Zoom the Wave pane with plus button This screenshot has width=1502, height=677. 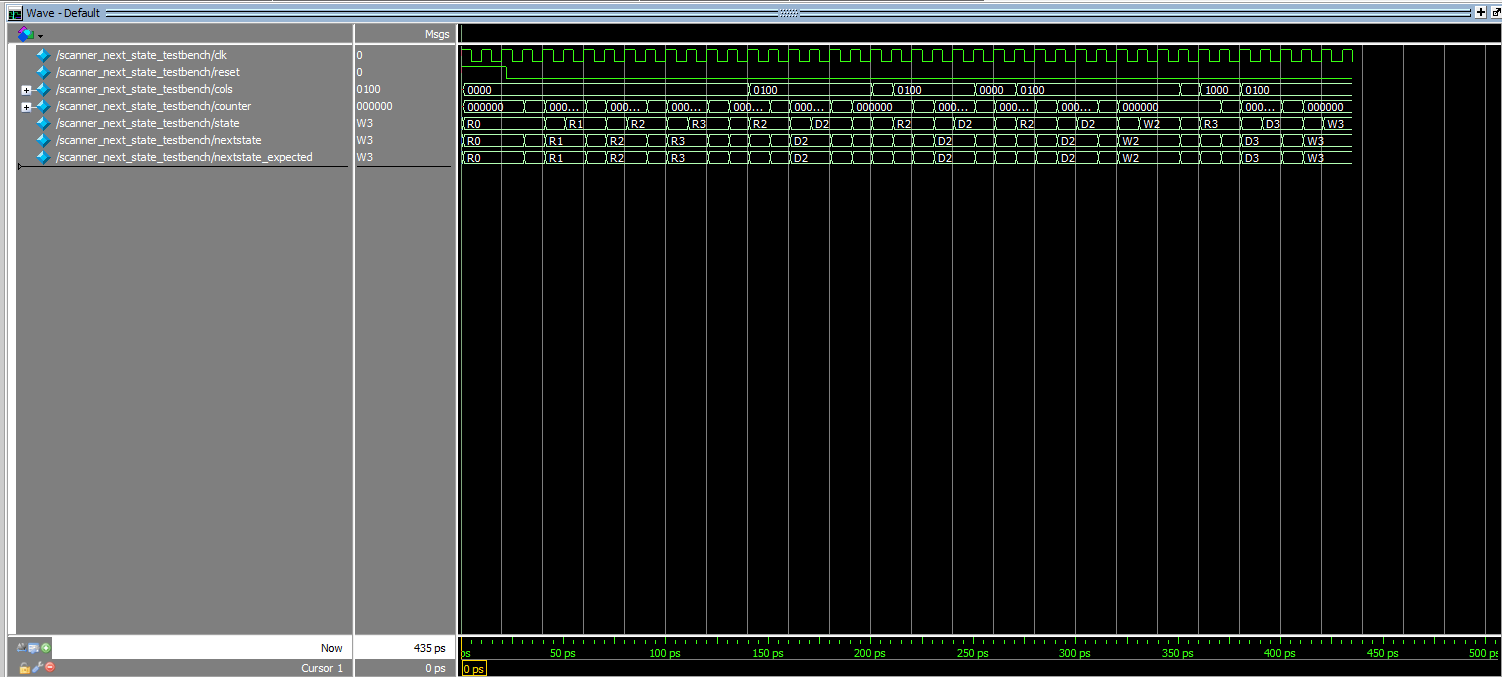click(1480, 12)
